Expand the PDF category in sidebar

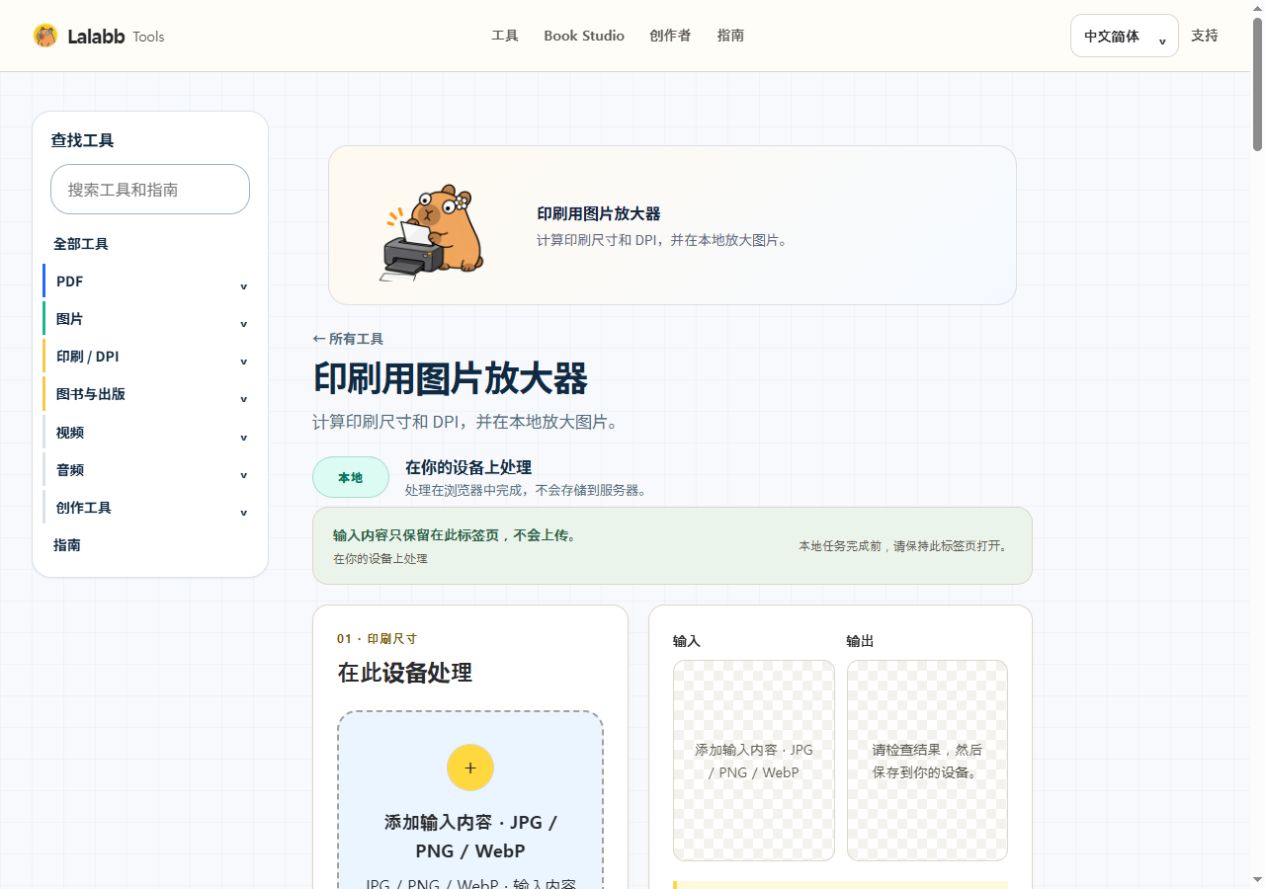pyautogui.click(x=150, y=282)
